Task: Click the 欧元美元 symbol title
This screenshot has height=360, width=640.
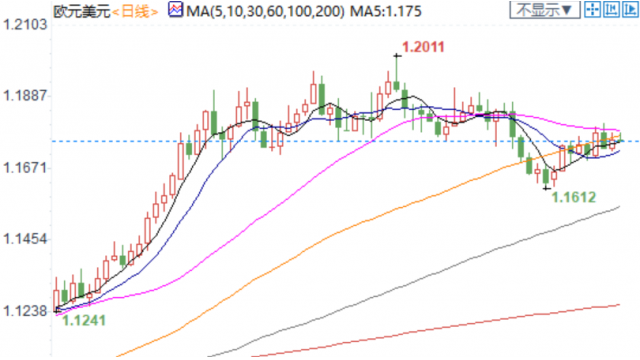Action: tap(82, 12)
